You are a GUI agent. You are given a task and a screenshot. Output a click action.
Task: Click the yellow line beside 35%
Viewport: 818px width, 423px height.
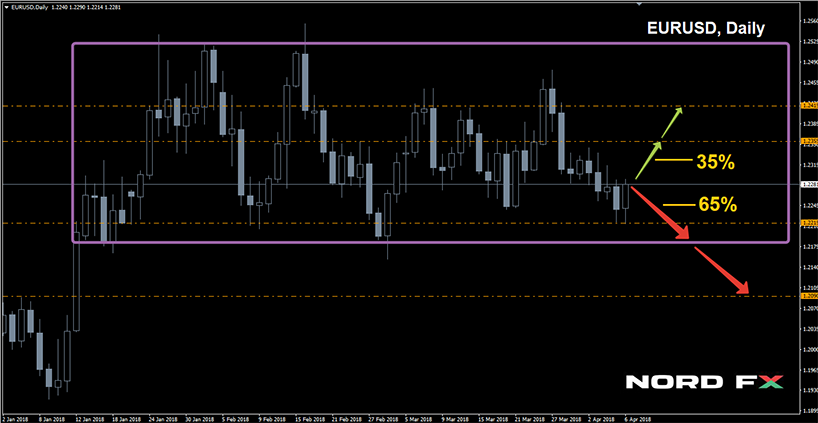[x=677, y=160]
